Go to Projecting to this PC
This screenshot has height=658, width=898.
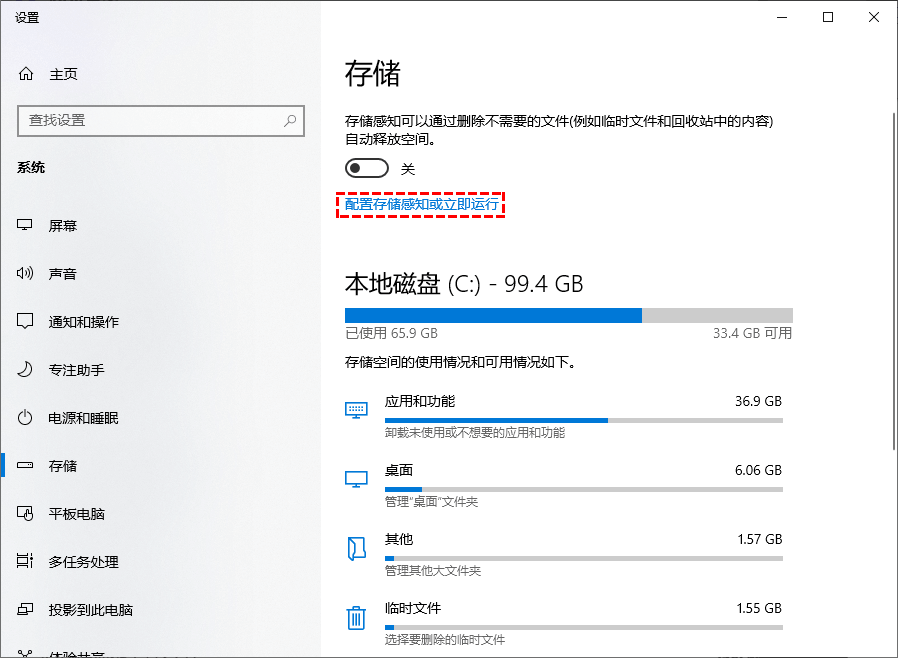(x=90, y=610)
